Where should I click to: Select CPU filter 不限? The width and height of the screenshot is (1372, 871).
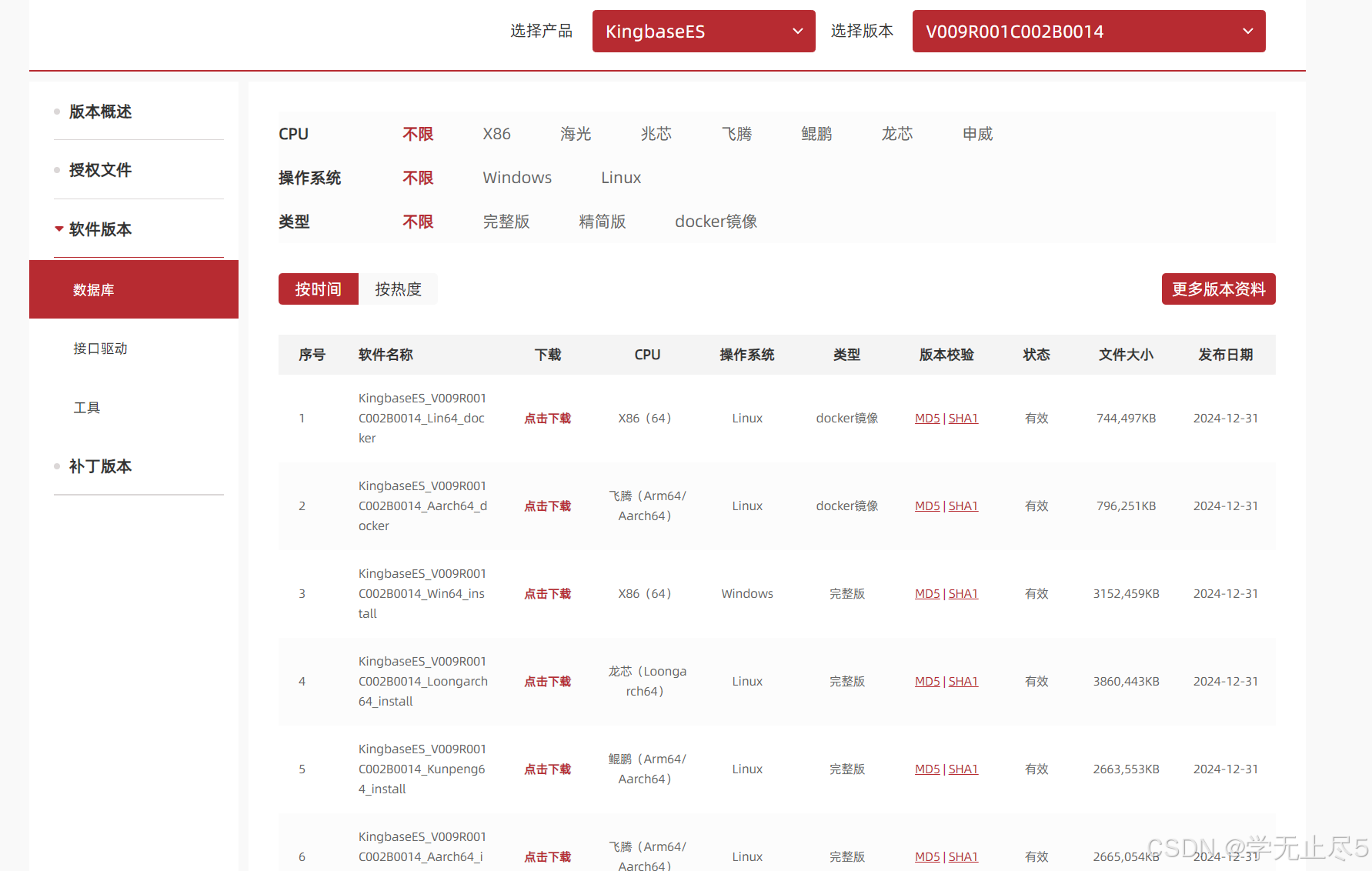tap(418, 134)
